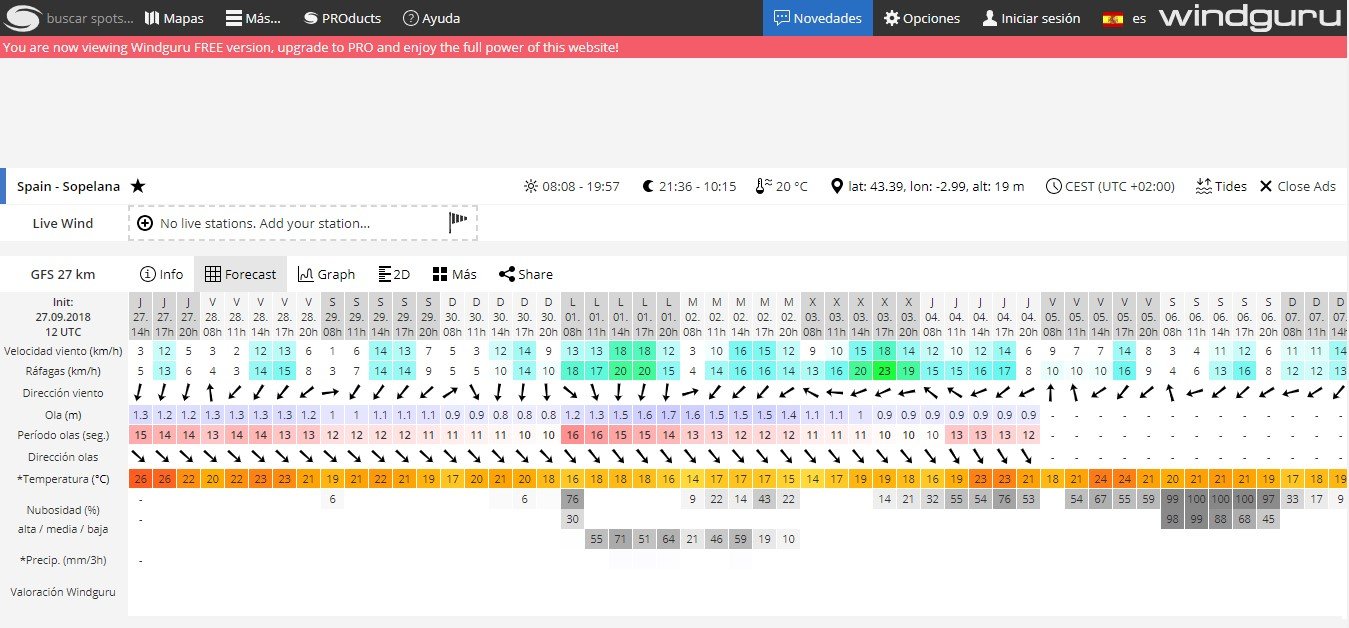Viewport: 1349px width, 628px height.
Task: Click the plus icon to add a station
Action: 145,223
